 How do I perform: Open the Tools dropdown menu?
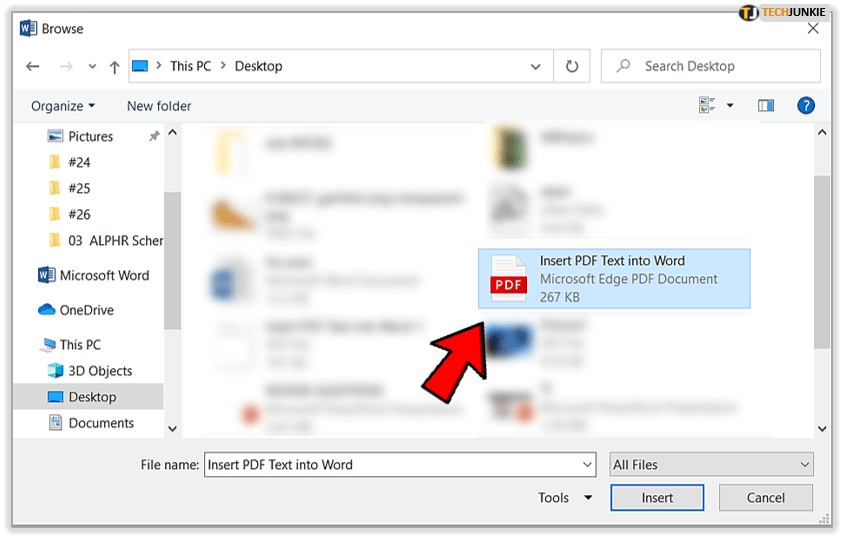point(565,497)
